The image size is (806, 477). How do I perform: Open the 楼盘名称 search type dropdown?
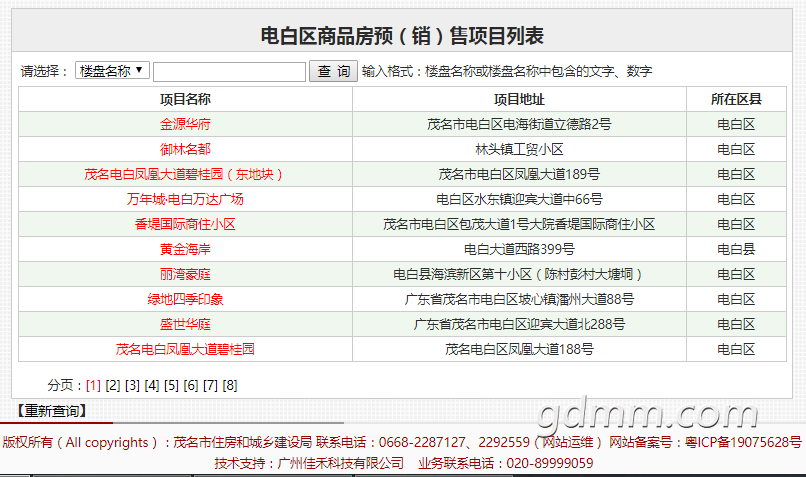pyautogui.click(x=112, y=71)
